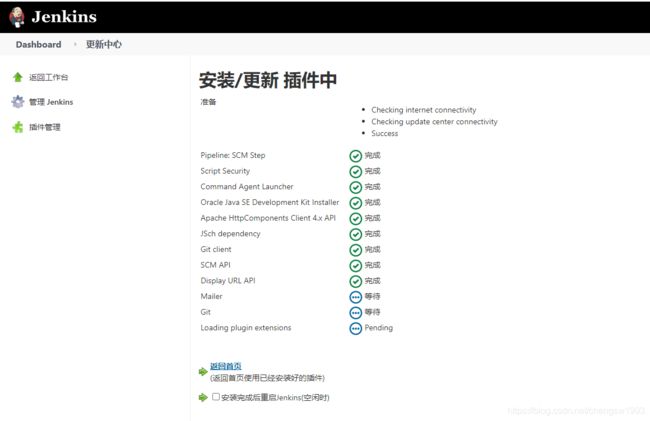
Task: Click the 等待 status text for Mailer
Action: pos(372,296)
